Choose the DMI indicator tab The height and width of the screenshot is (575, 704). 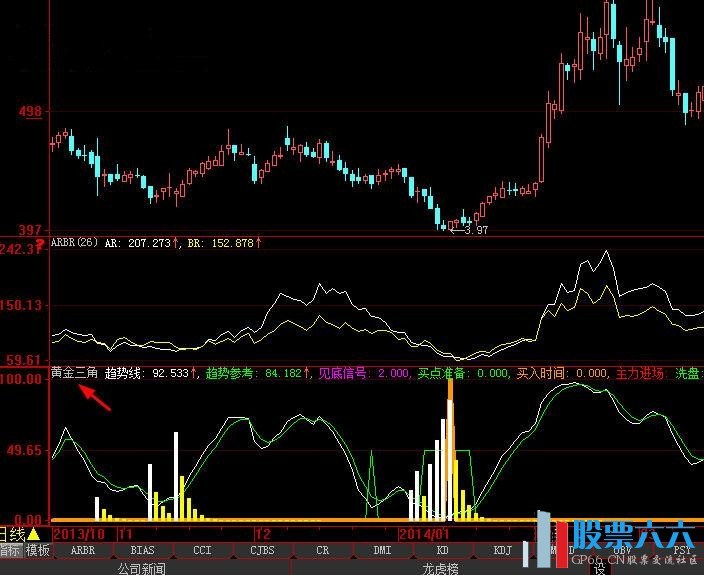click(x=382, y=550)
